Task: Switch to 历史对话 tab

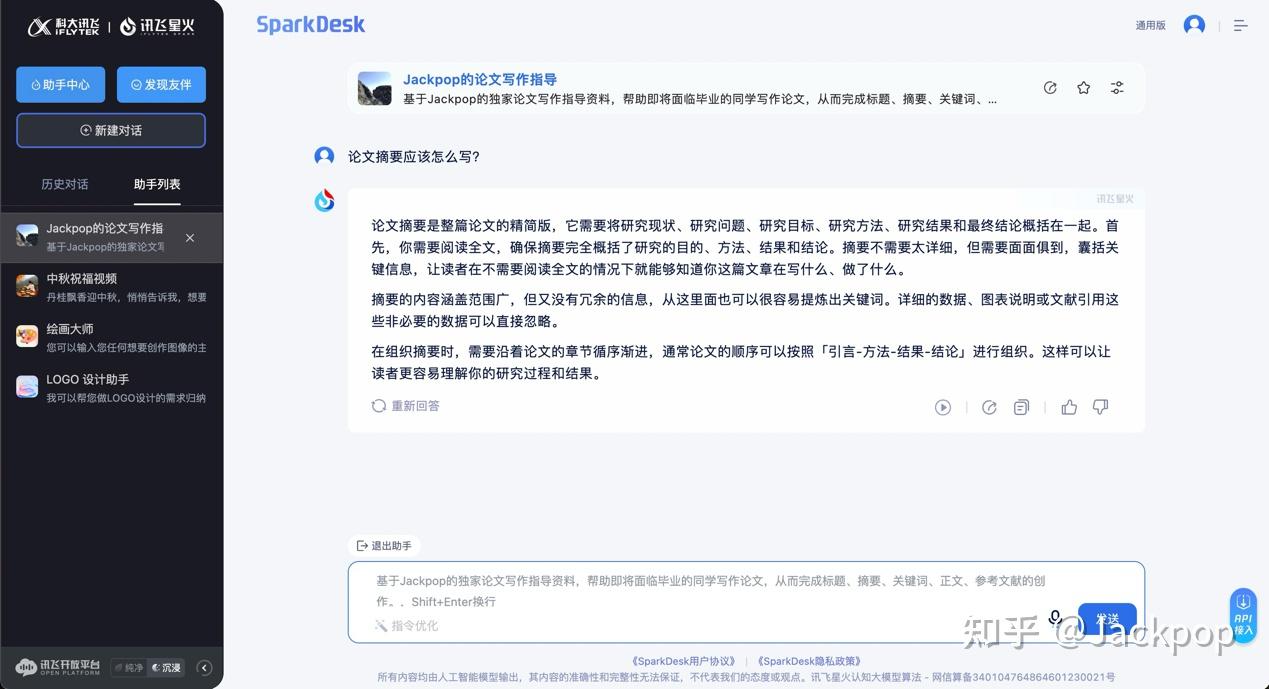Action: [x=65, y=184]
